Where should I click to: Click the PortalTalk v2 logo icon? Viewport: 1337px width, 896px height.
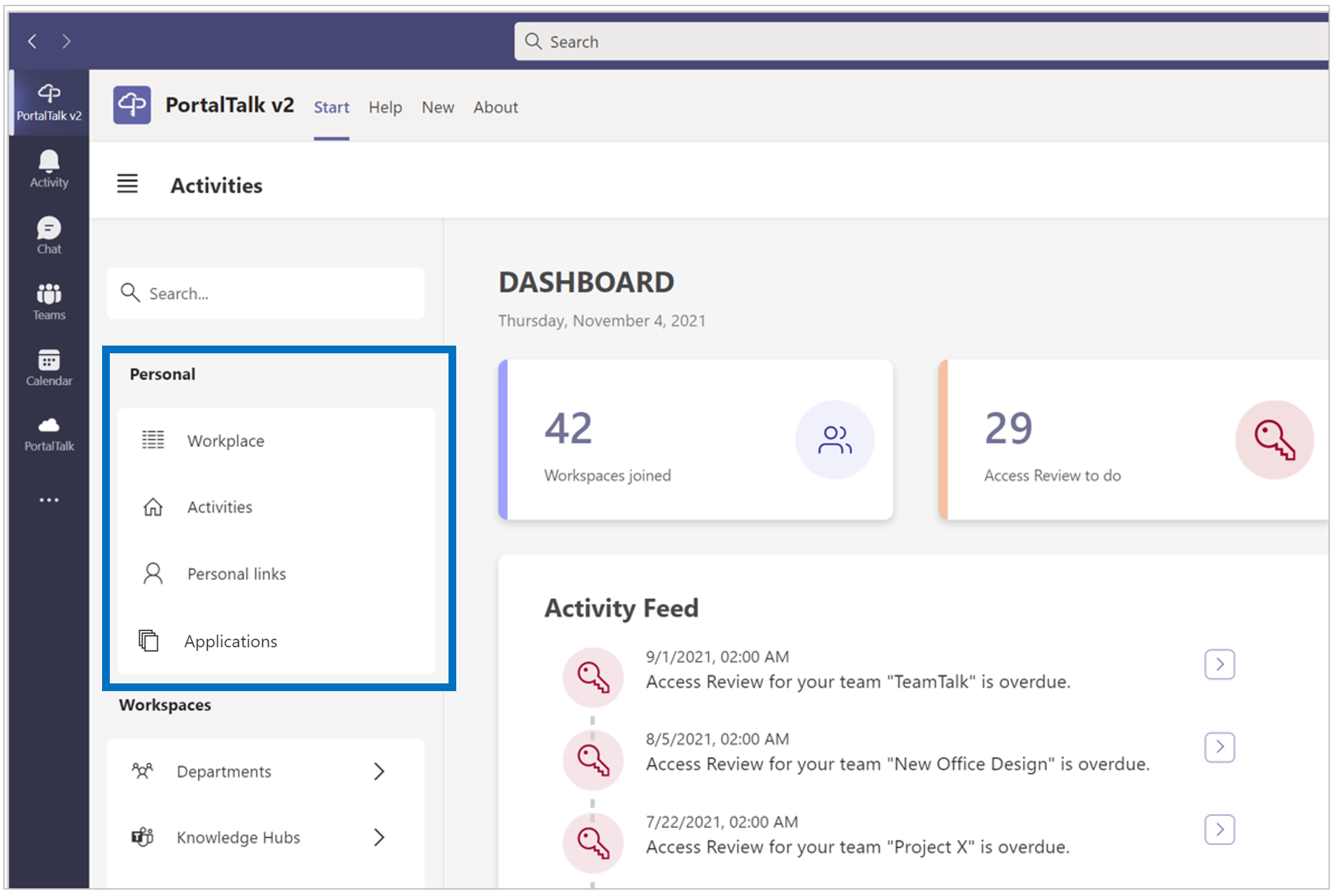click(132, 105)
